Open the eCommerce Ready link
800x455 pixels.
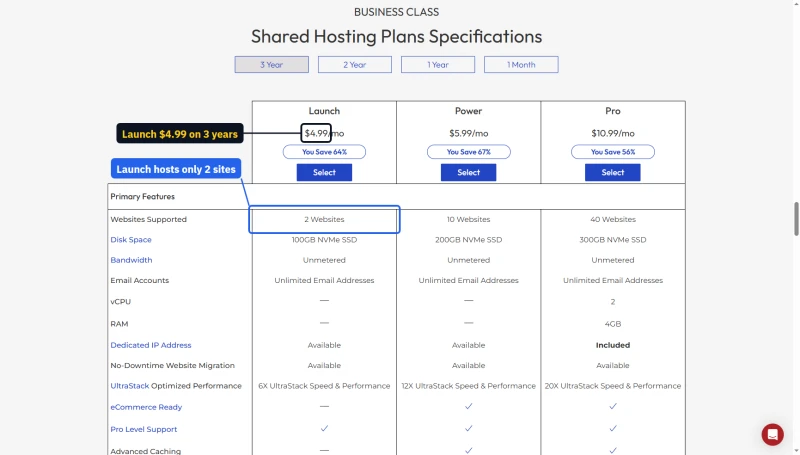tap(146, 407)
